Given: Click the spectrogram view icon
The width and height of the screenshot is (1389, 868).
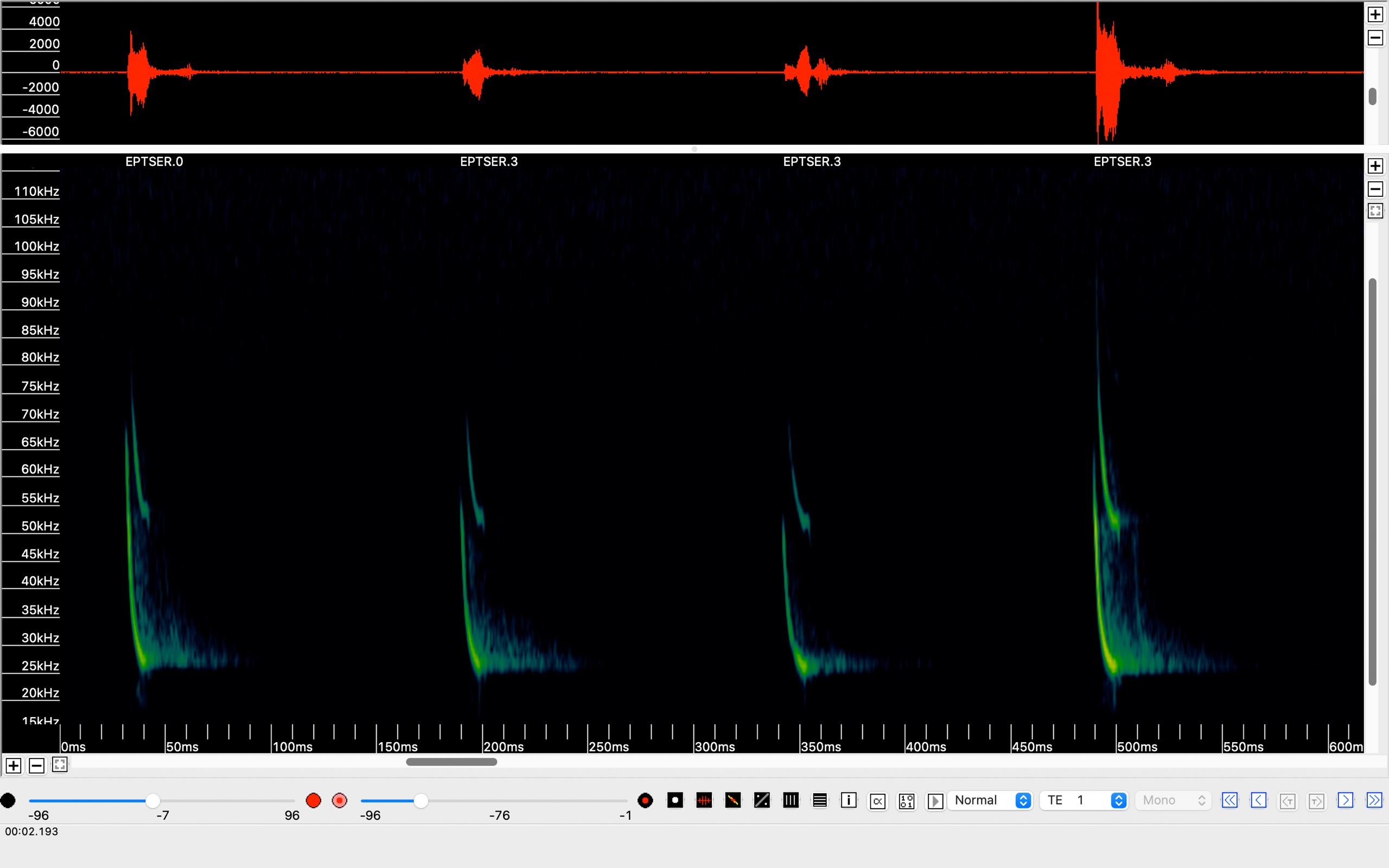Looking at the screenshot, I should tap(733, 800).
